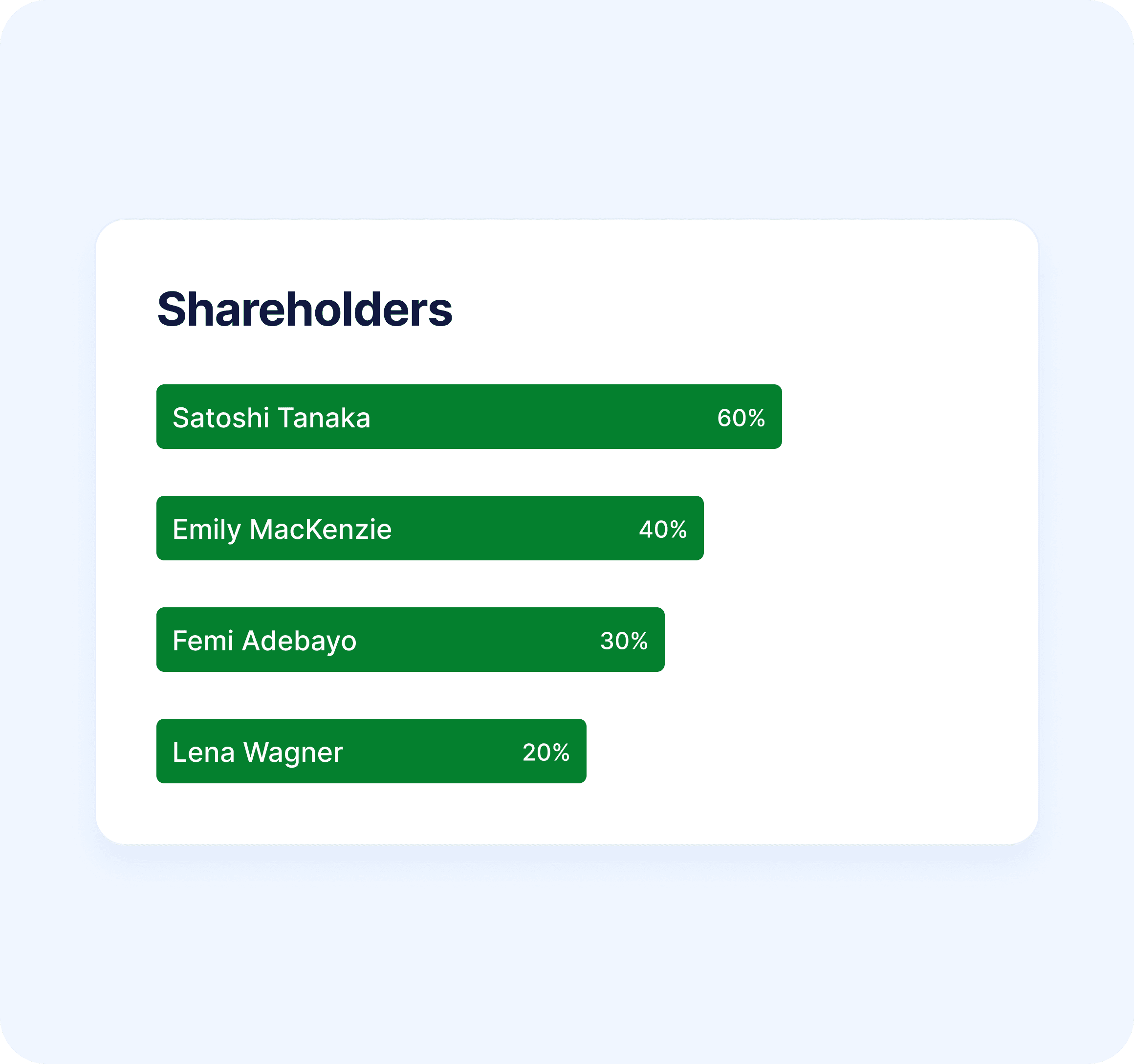Select the Satoshi Tanaka shareholder bar

pyautogui.click(x=469, y=417)
